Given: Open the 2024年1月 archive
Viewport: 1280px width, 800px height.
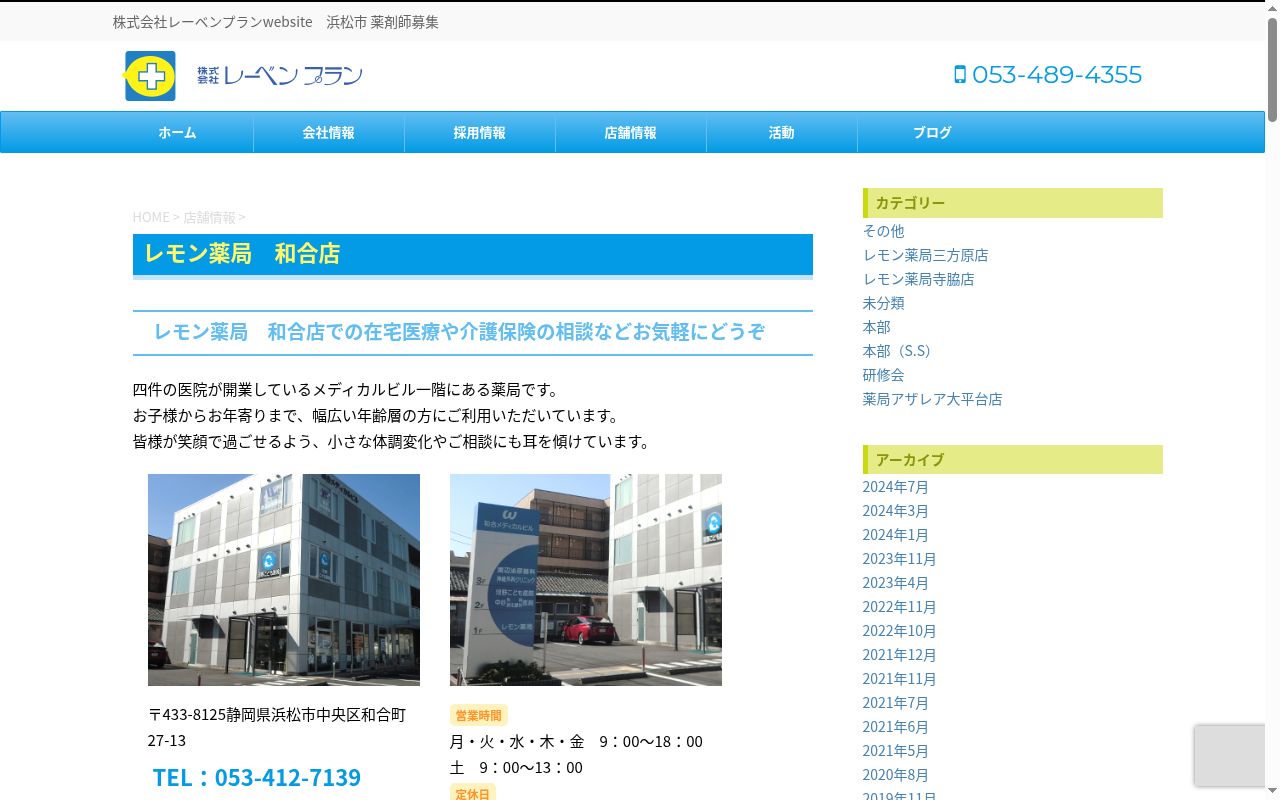Looking at the screenshot, I should (x=896, y=535).
